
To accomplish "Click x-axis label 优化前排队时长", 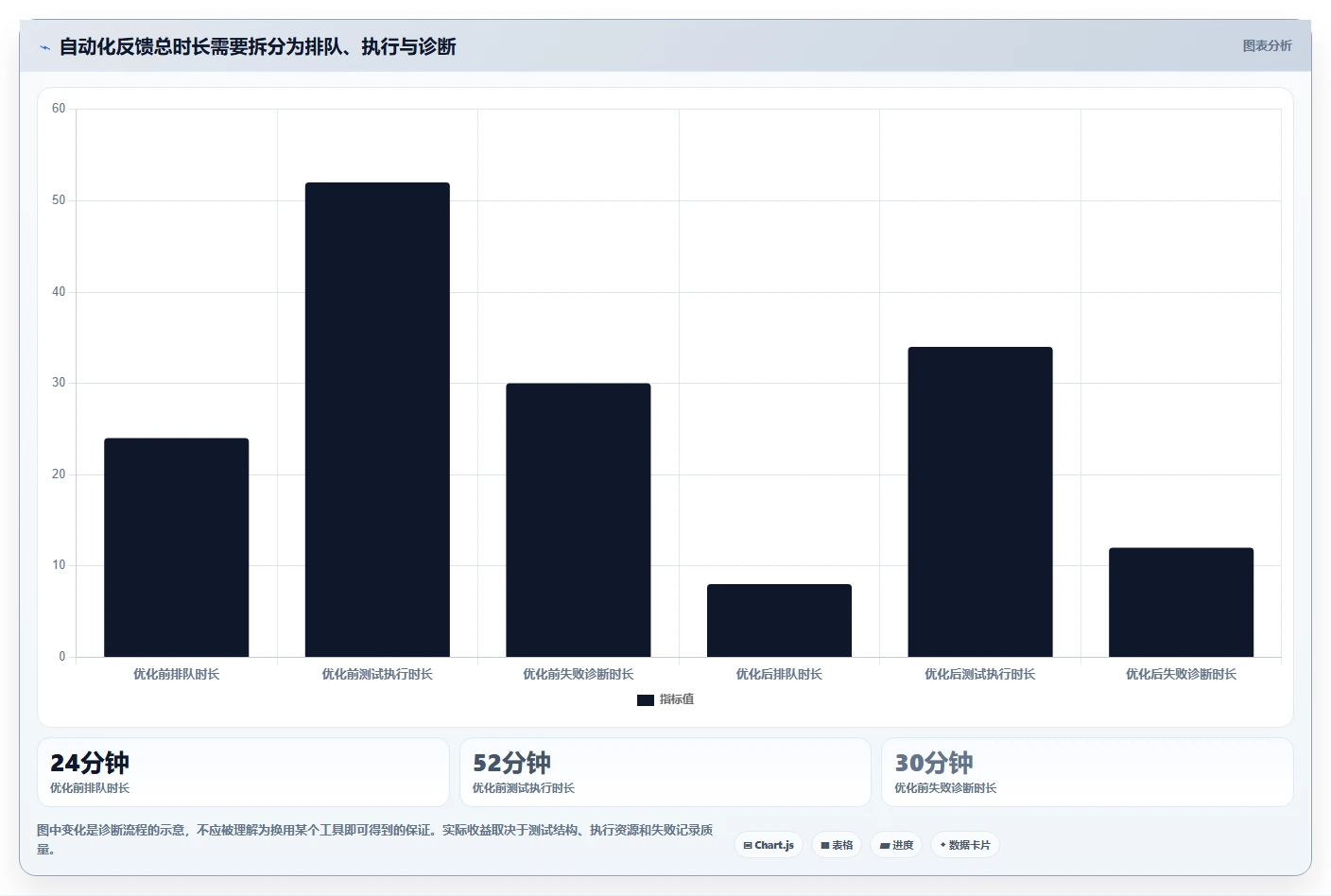I will [x=177, y=674].
